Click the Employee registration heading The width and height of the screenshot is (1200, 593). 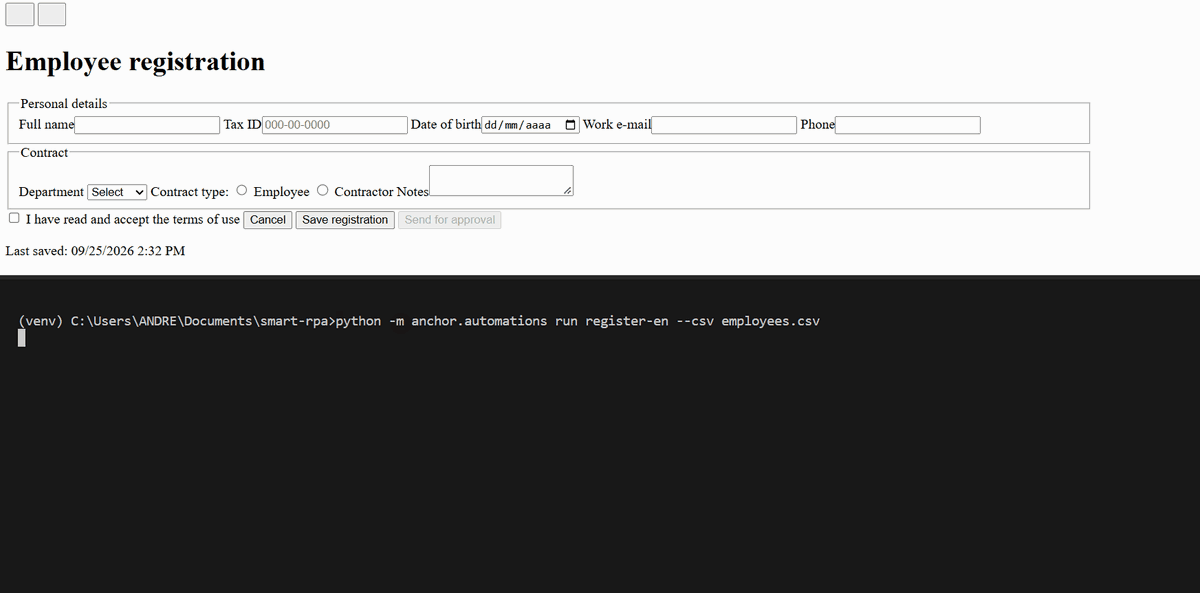point(135,61)
